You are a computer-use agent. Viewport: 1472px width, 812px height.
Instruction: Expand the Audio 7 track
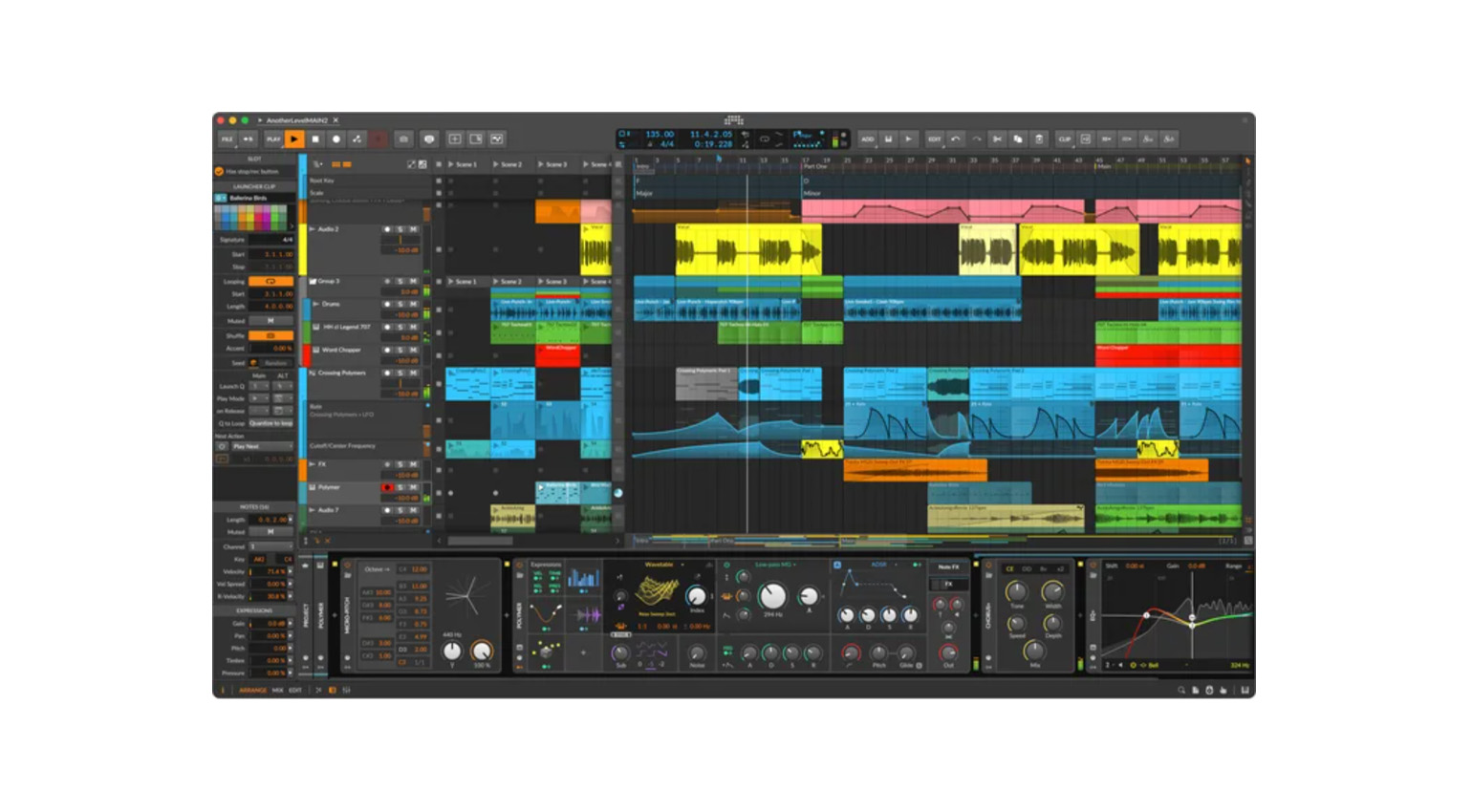(x=312, y=510)
